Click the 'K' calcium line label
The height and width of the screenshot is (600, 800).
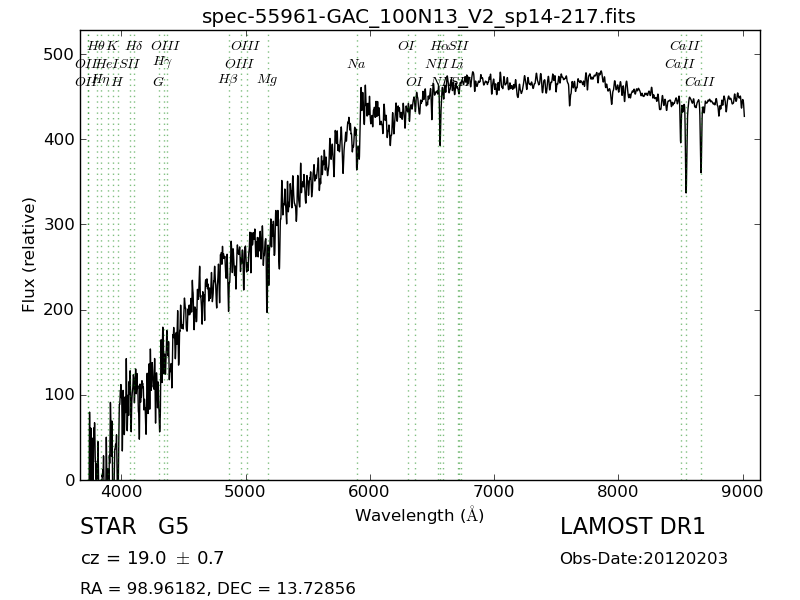(x=112, y=46)
